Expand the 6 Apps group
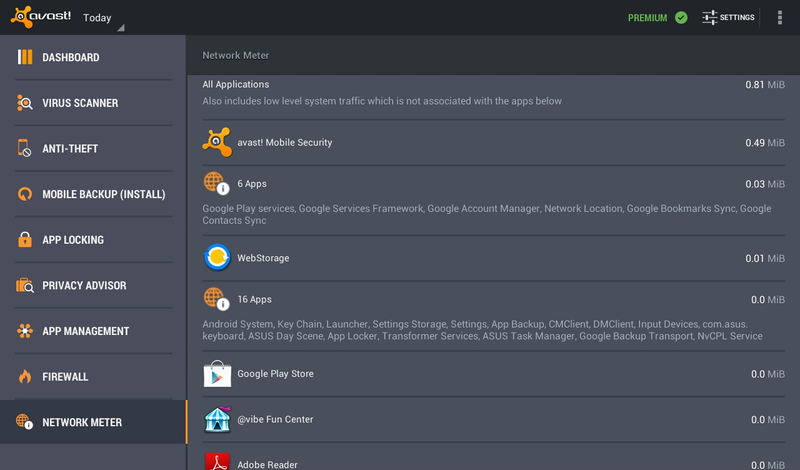The height and width of the screenshot is (470, 800). [493, 201]
